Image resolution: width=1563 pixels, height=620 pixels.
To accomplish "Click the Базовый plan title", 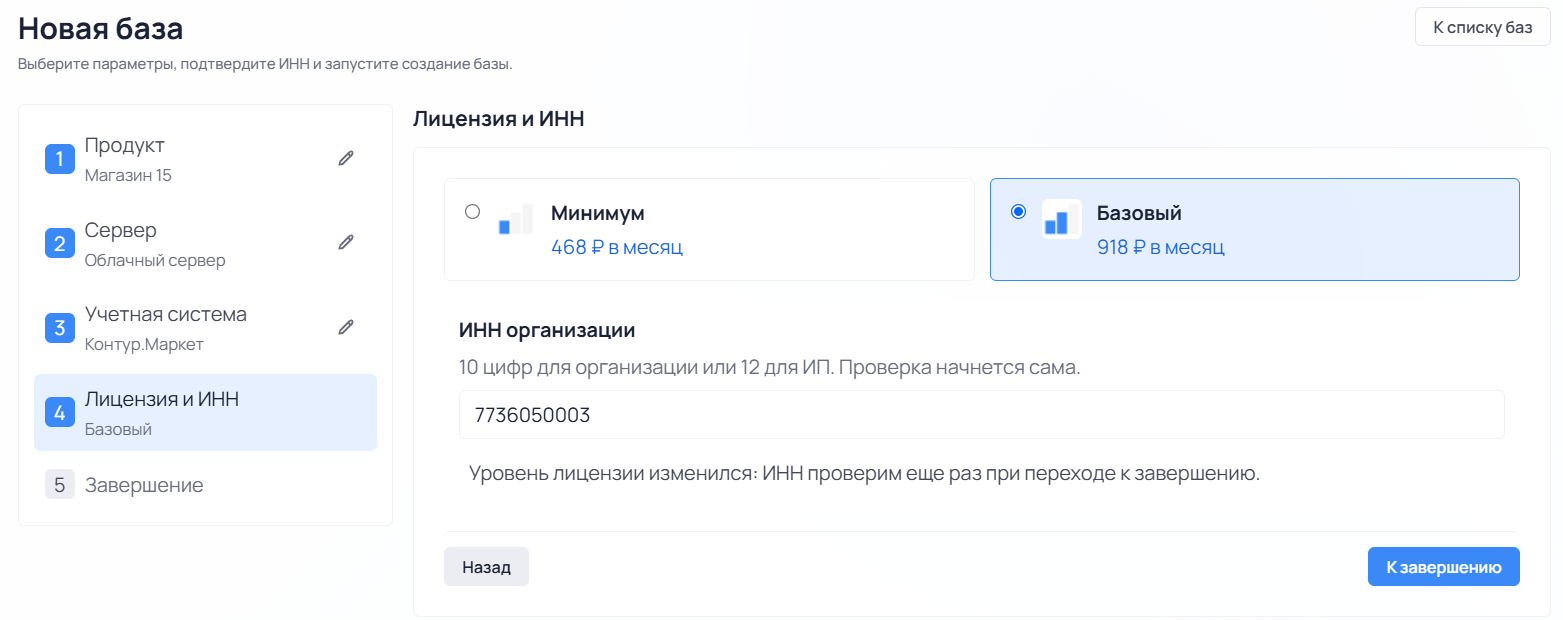I will click(x=1139, y=213).
